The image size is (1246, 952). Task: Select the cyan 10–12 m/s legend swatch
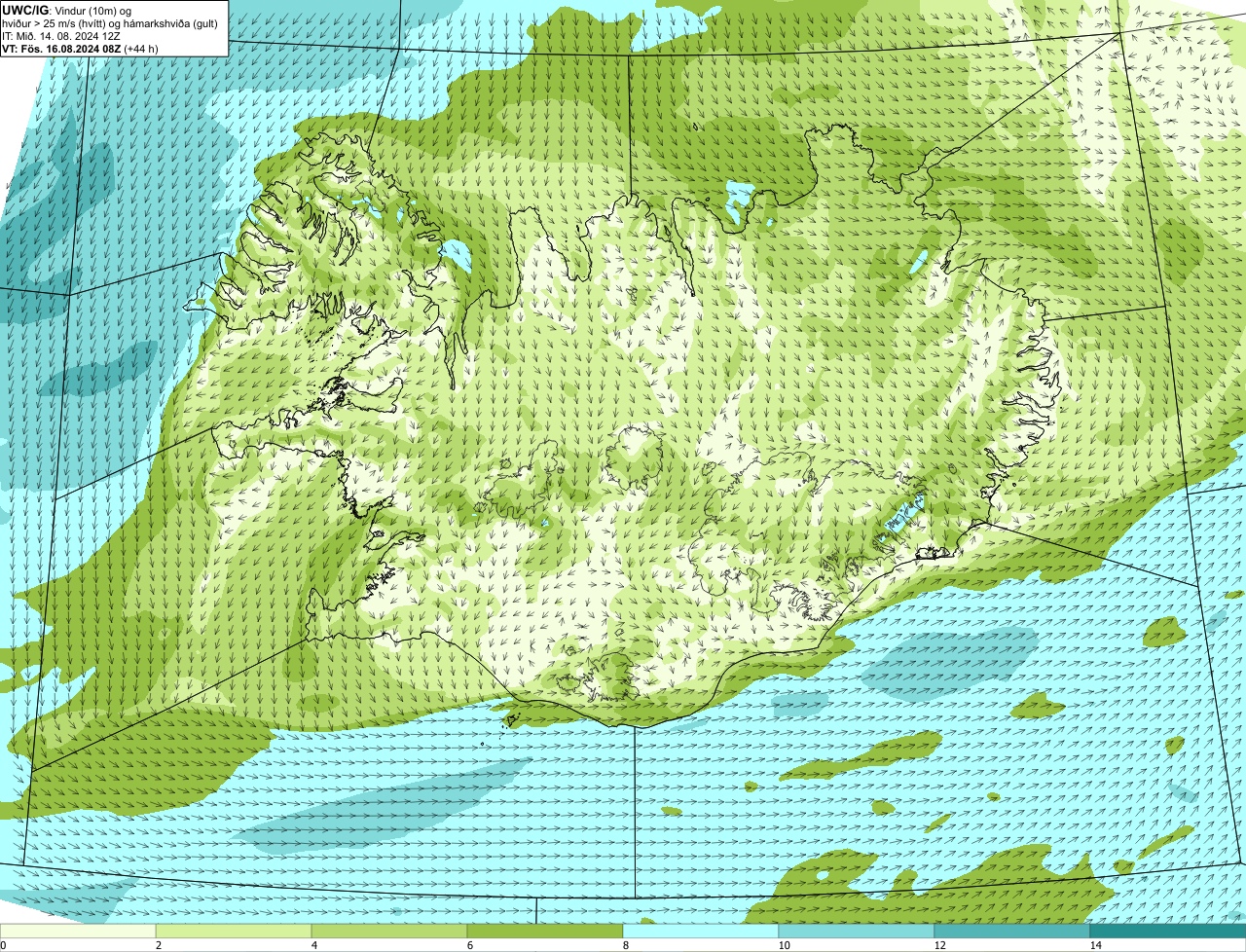point(857,931)
